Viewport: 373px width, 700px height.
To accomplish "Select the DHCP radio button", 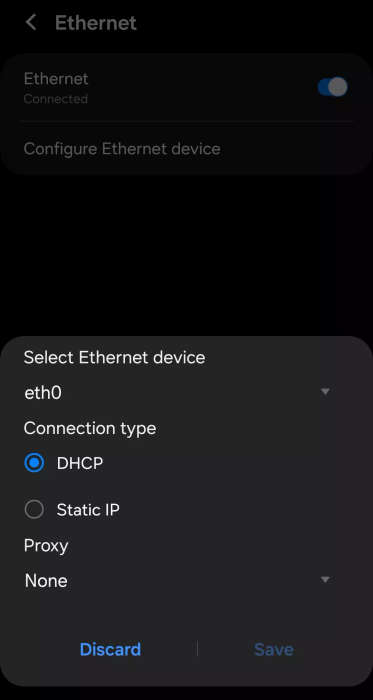I will coord(34,463).
